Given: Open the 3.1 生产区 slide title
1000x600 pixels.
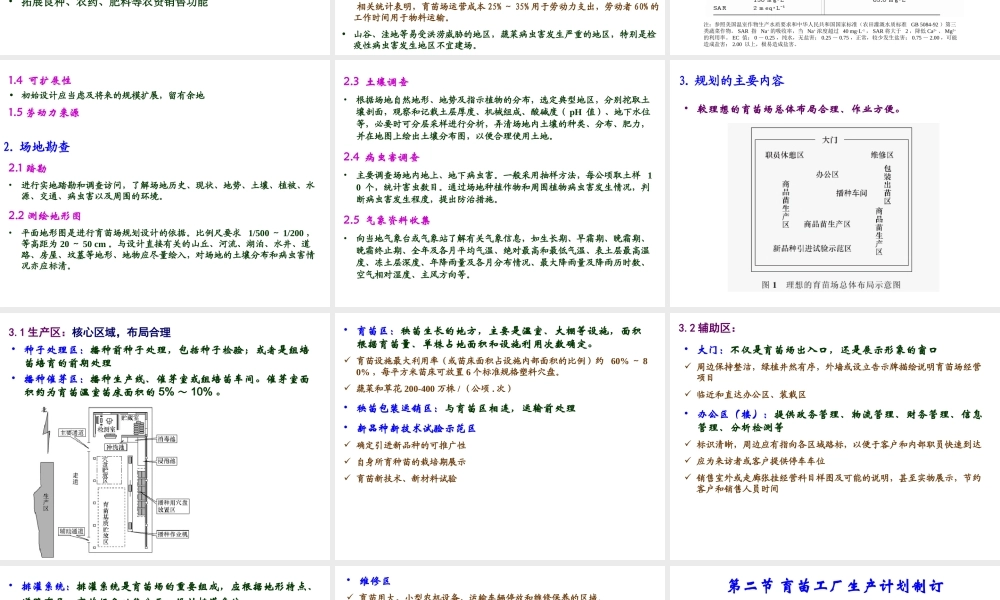Looking at the screenshot, I should click(89, 332).
